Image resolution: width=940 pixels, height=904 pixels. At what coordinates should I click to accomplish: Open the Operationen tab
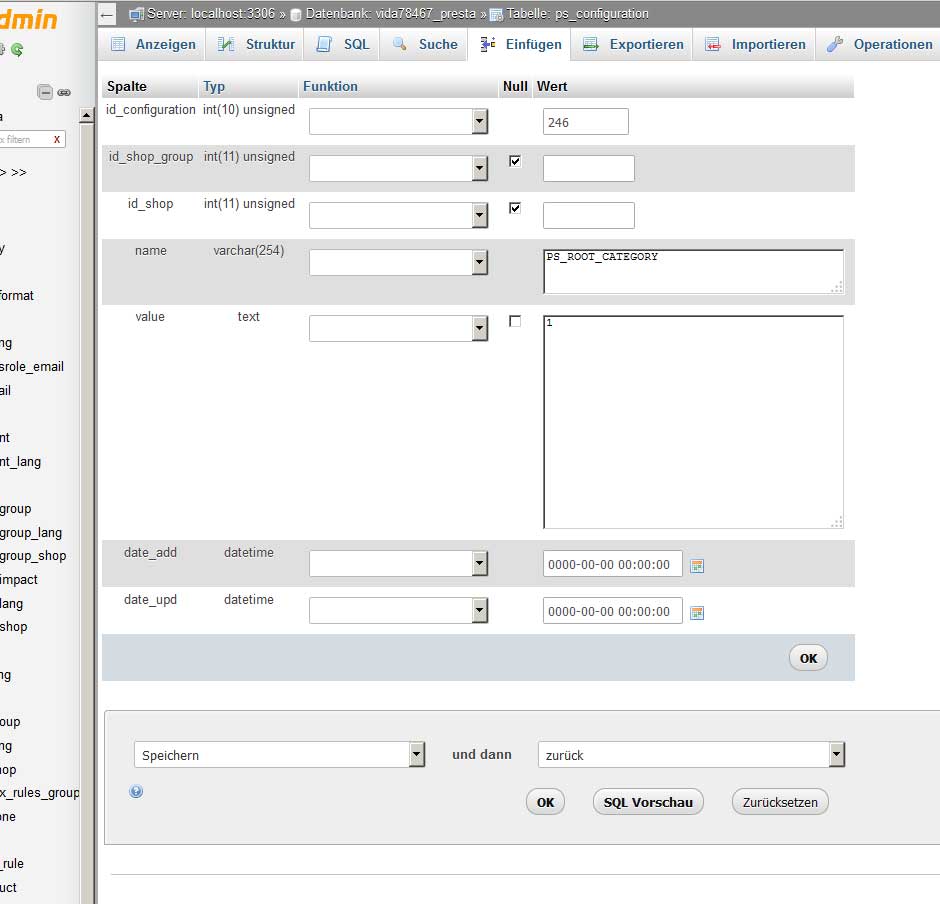(879, 44)
